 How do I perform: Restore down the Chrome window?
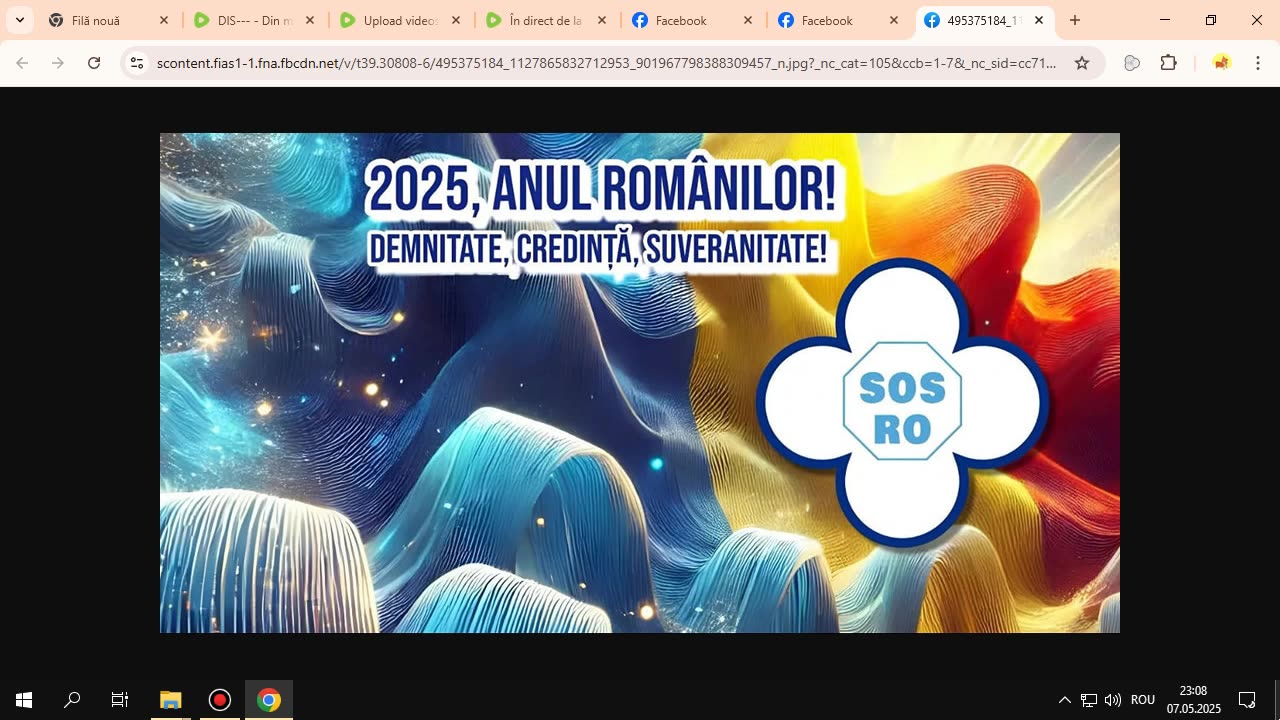[1211, 20]
